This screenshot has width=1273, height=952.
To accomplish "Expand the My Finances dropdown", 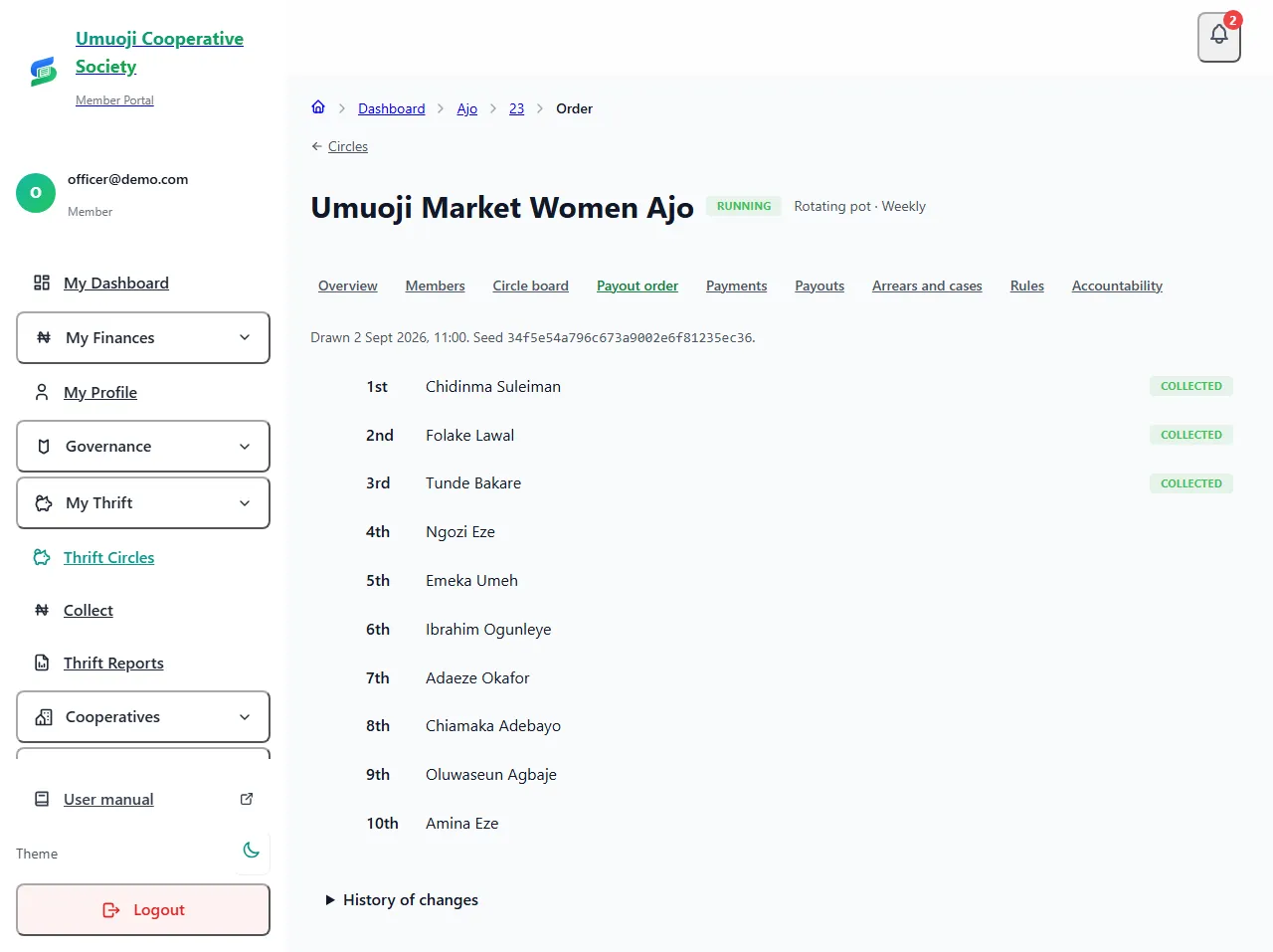I will click(143, 338).
